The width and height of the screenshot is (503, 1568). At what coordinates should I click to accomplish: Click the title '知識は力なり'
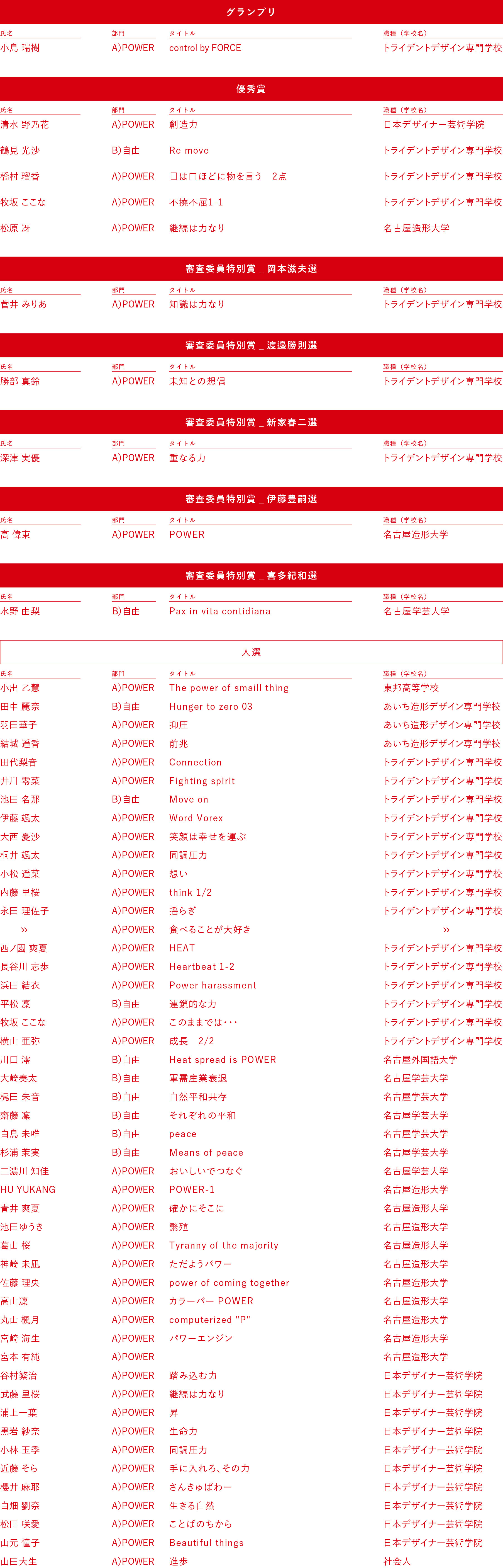(197, 304)
